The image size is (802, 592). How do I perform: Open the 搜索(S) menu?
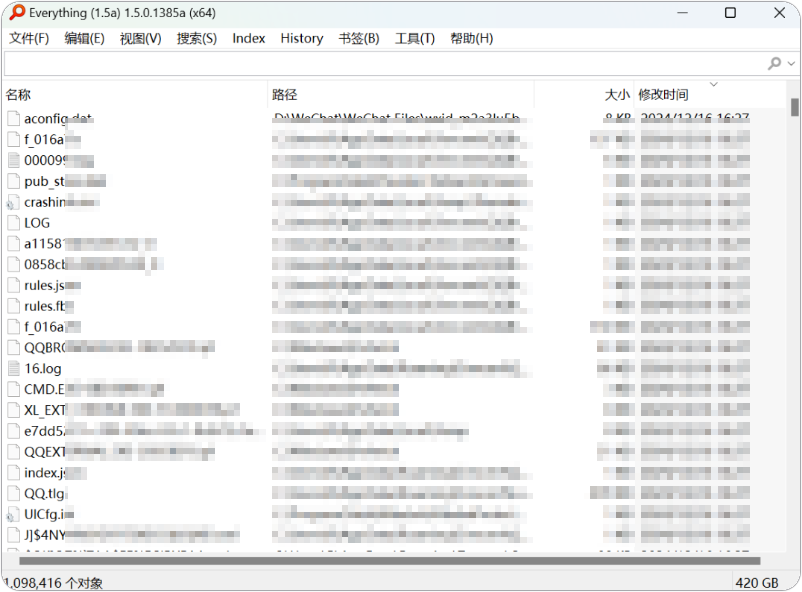197,38
